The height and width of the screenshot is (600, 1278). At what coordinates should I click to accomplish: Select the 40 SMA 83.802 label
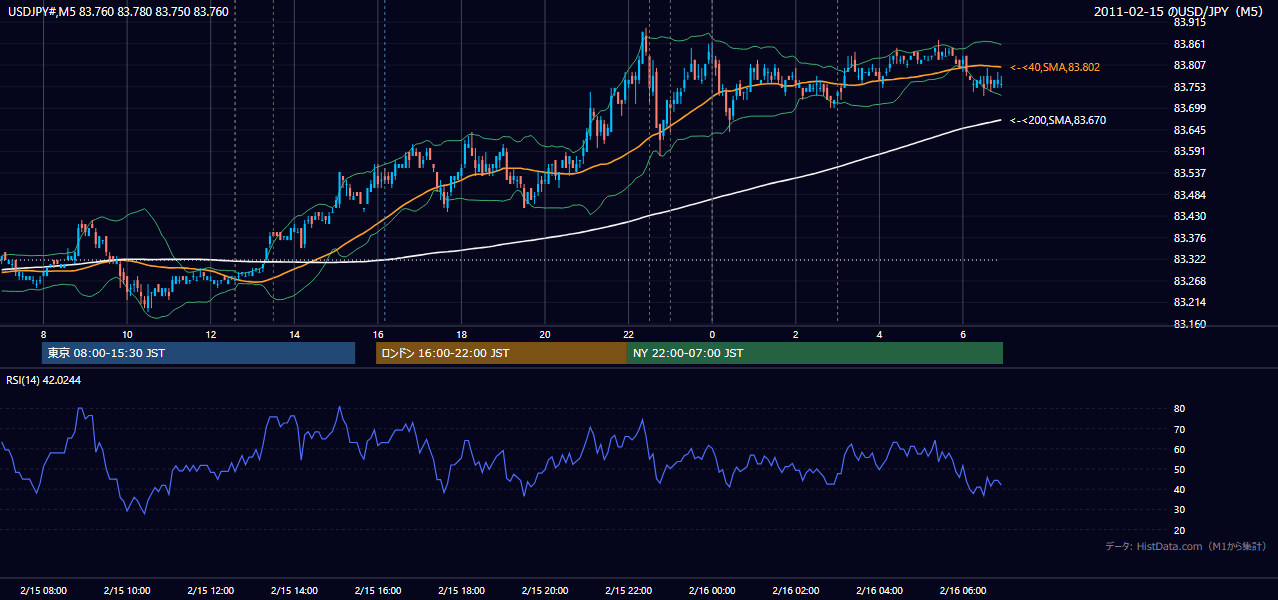point(1055,67)
